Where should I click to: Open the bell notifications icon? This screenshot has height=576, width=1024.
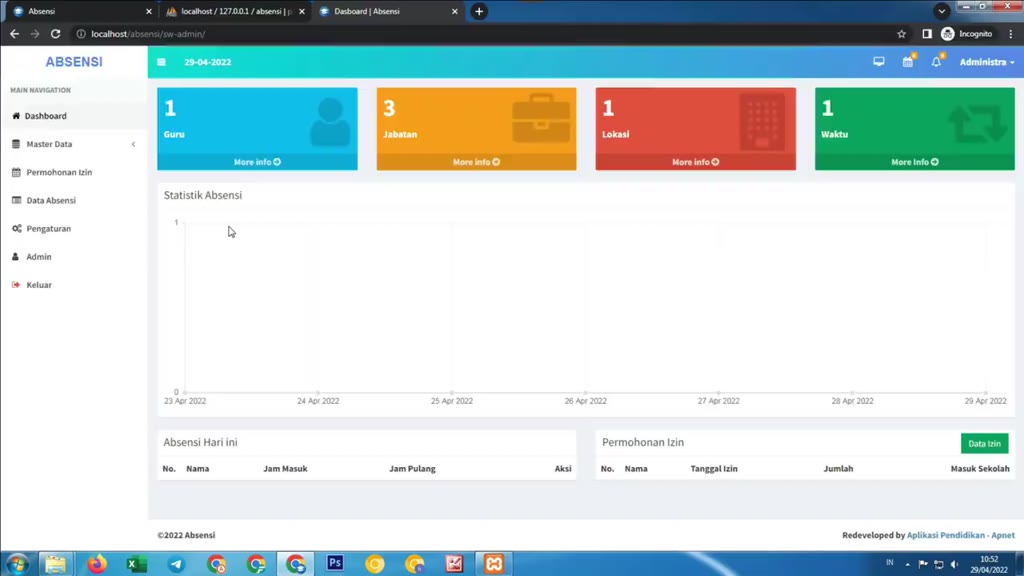[937, 61]
